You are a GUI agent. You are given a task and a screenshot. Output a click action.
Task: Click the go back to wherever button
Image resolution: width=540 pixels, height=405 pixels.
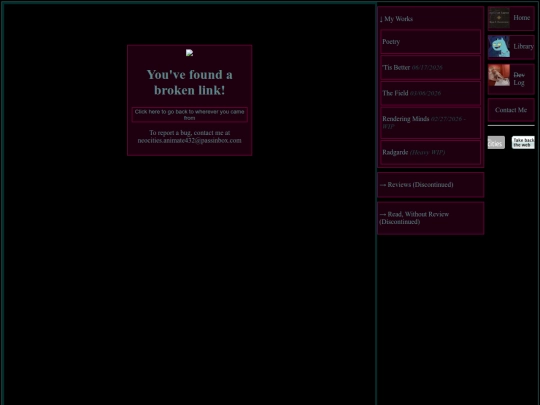pyautogui.click(x=189, y=115)
